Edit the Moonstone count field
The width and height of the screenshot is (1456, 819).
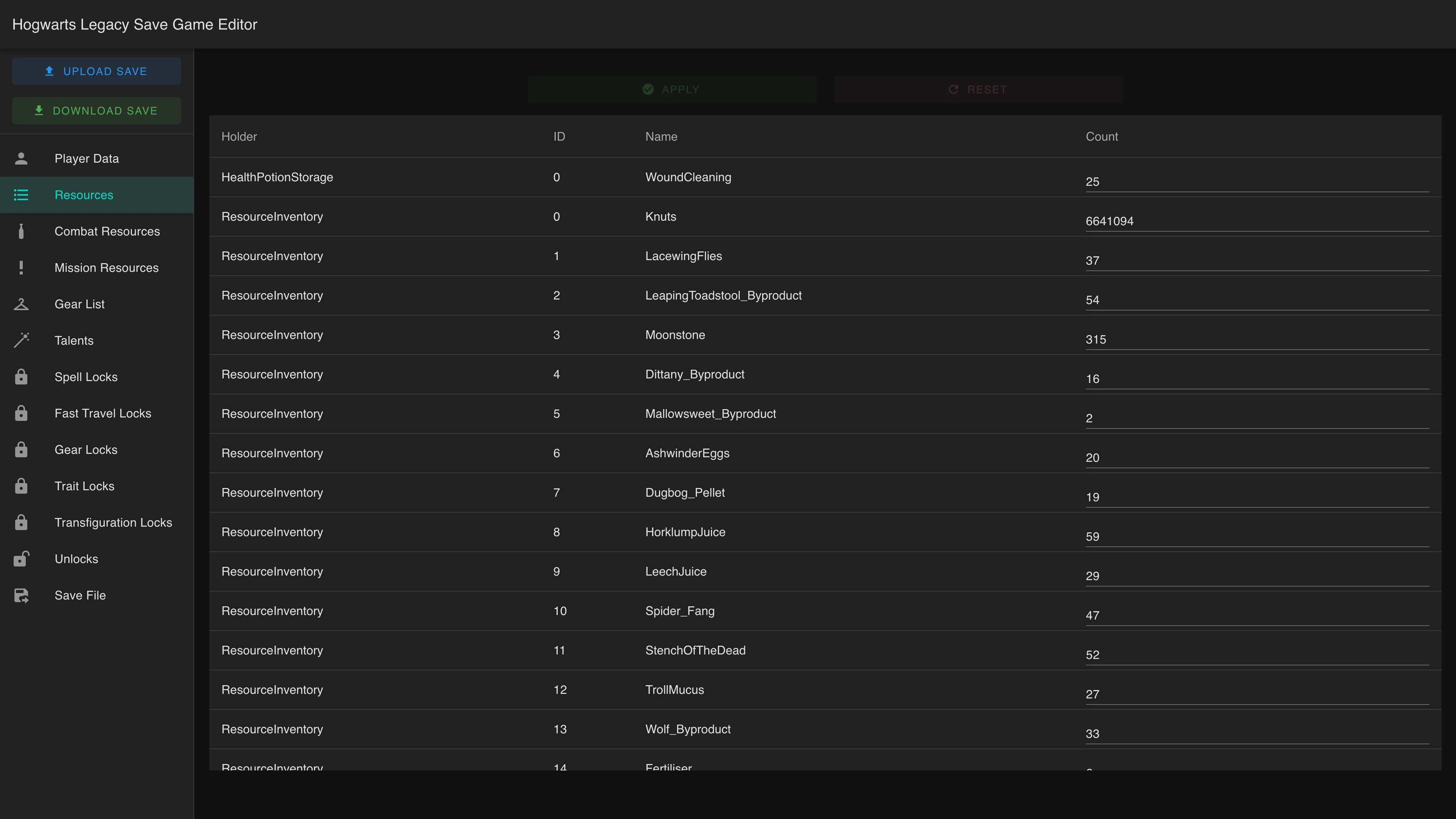(1257, 340)
